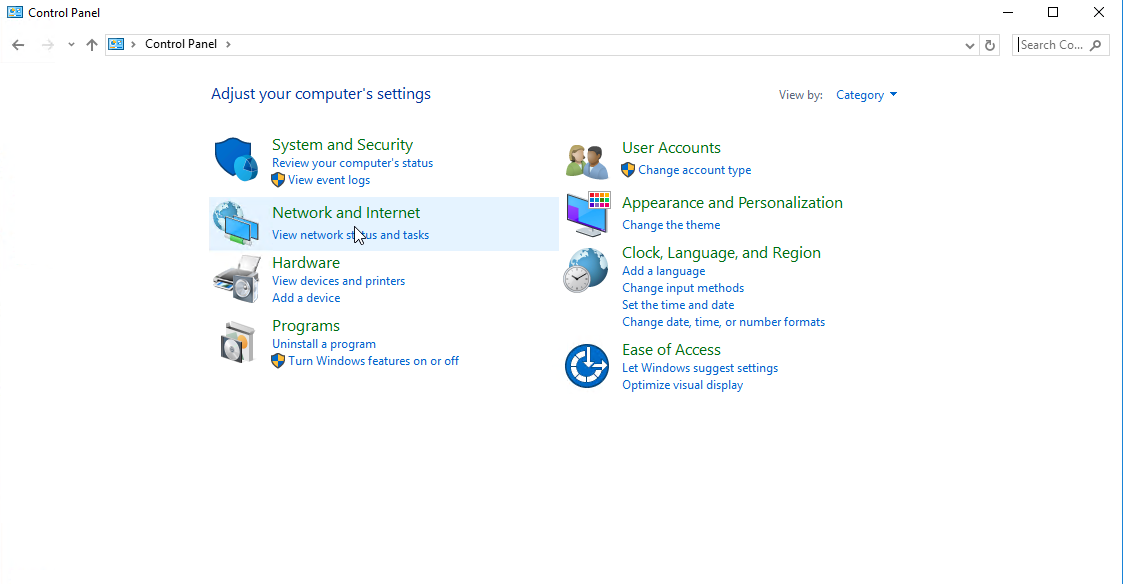The height and width of the screenshot is (584, 1123).
Task: Click the Programs disc box icon
Action: point(238,342)
